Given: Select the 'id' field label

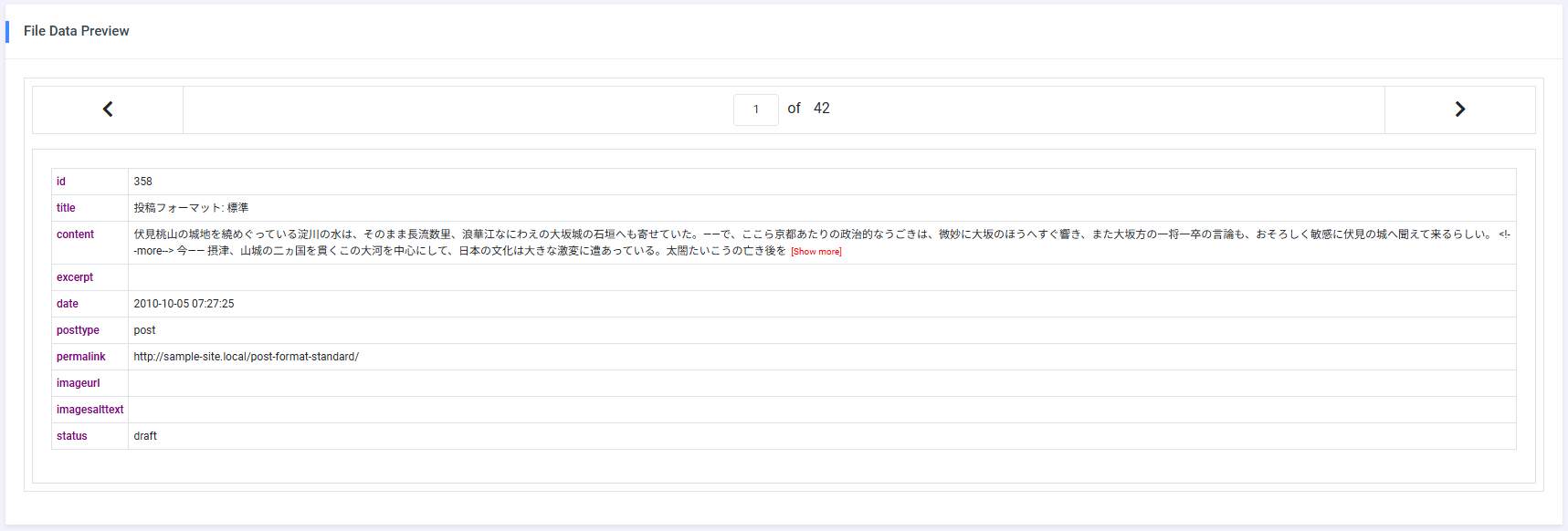Looking at the screenshot, I should coord(61,182).
